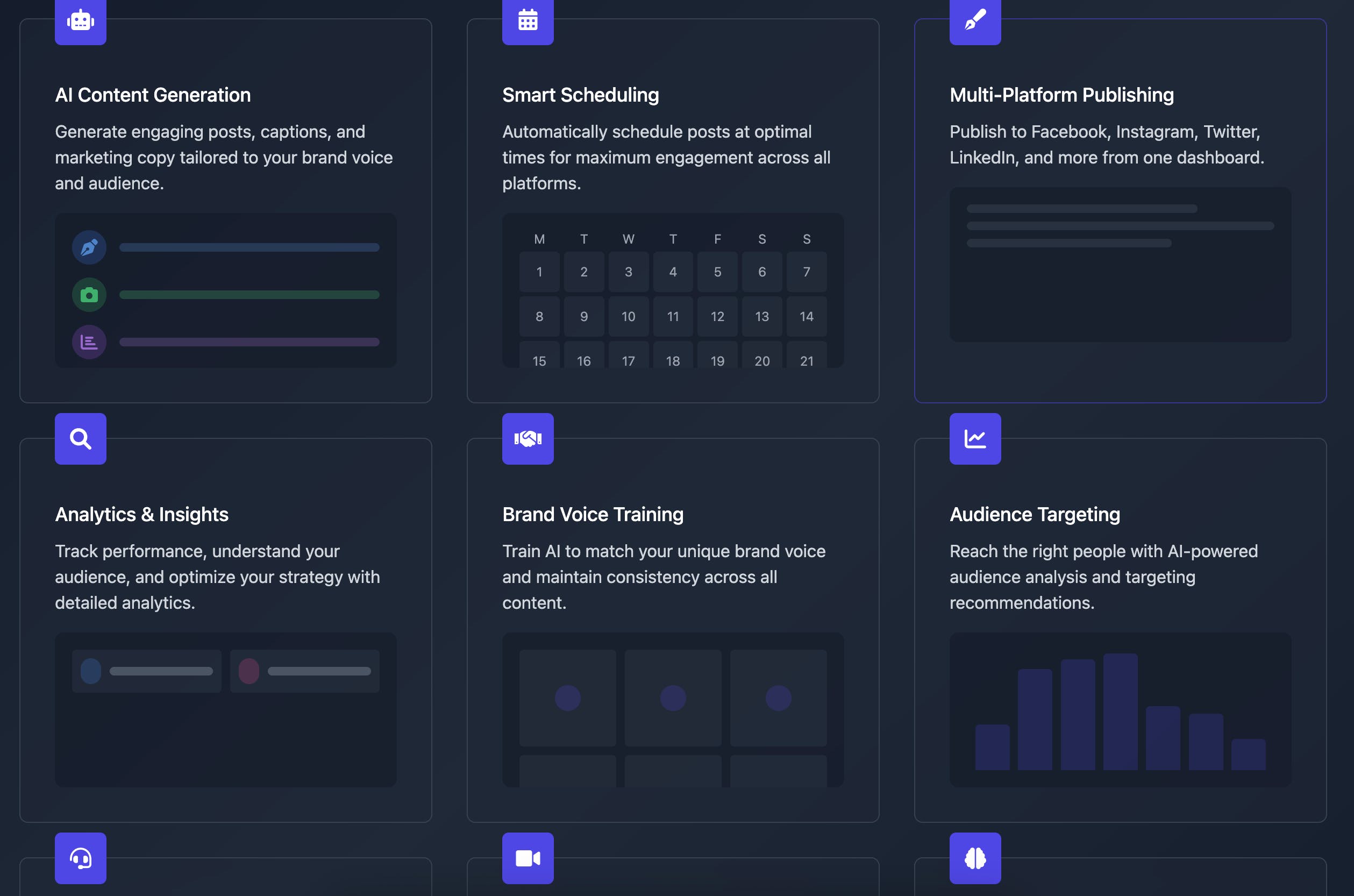
Task: Click the calendar icon above Smart Scheduling
Action: (x=528, y=21)
